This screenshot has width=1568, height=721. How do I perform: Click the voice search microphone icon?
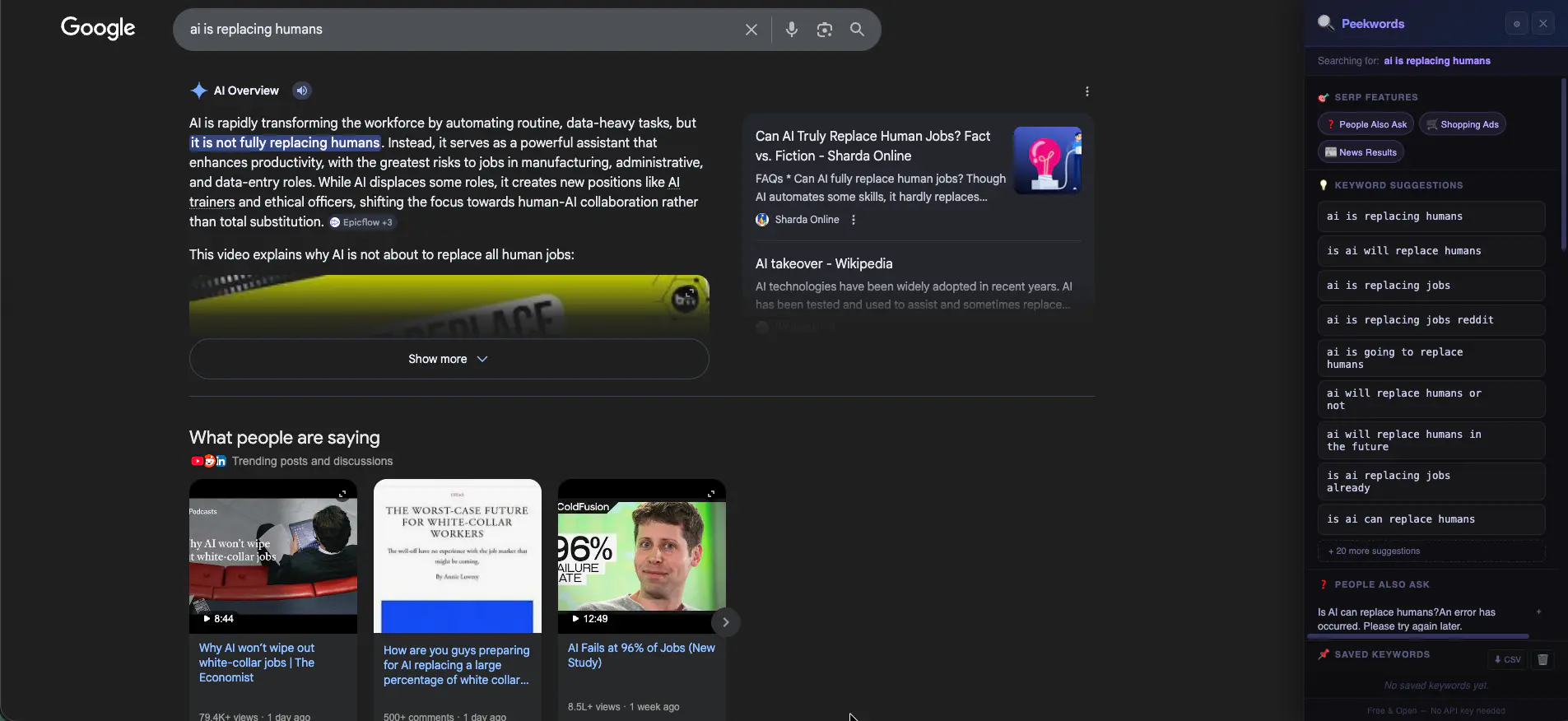[x=791, y=30]
